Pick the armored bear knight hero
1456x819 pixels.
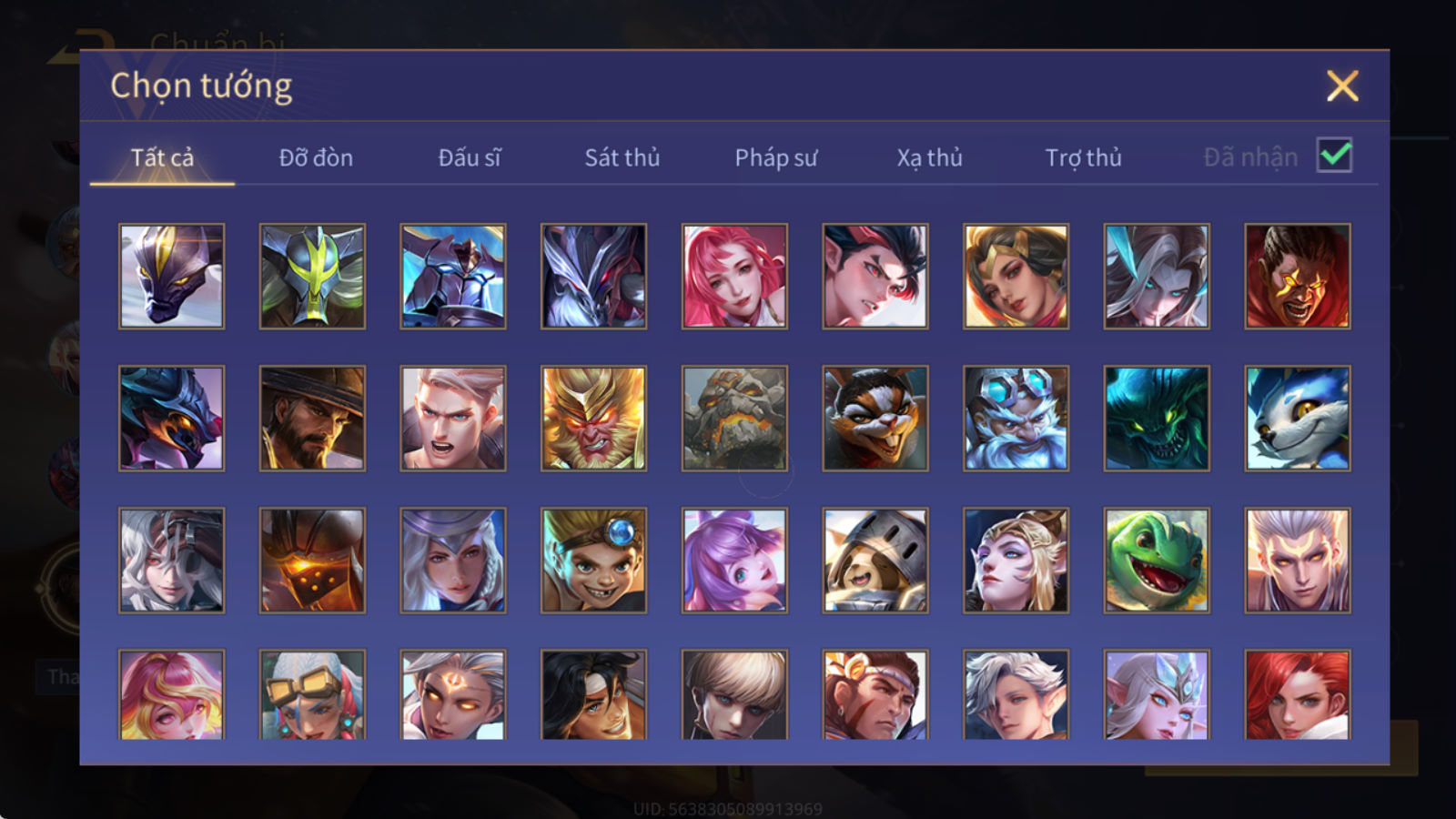875,560
